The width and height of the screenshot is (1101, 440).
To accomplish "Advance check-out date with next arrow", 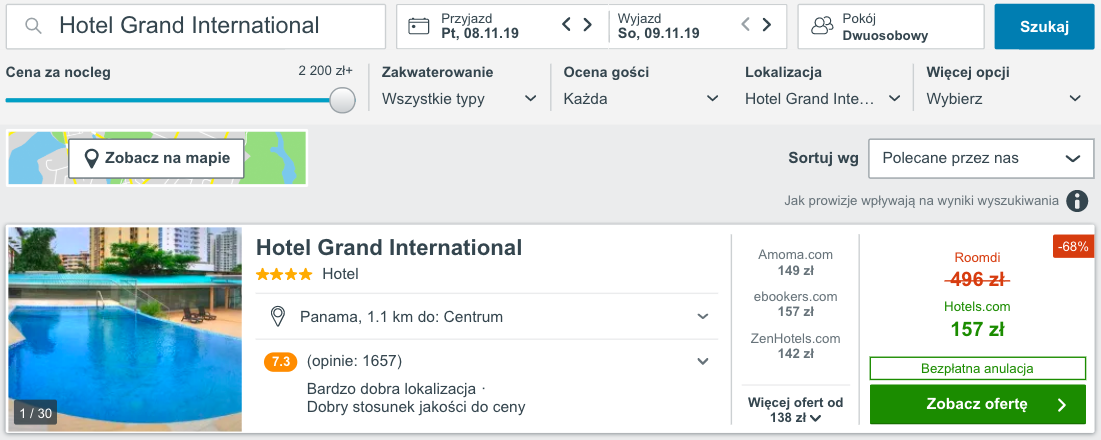I will [767, 25].
